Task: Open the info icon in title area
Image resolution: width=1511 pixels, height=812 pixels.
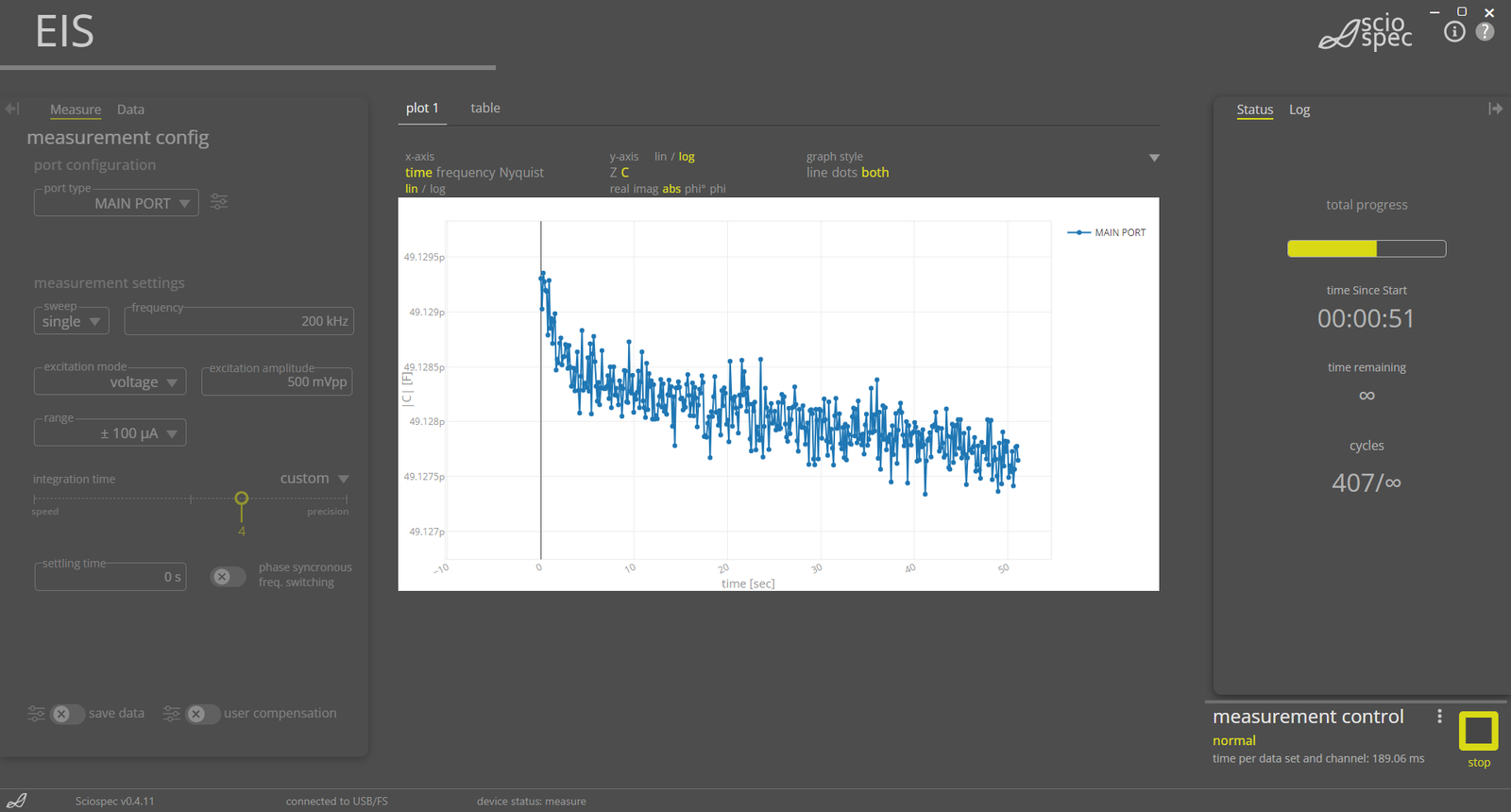Action: click(1454, 32)
